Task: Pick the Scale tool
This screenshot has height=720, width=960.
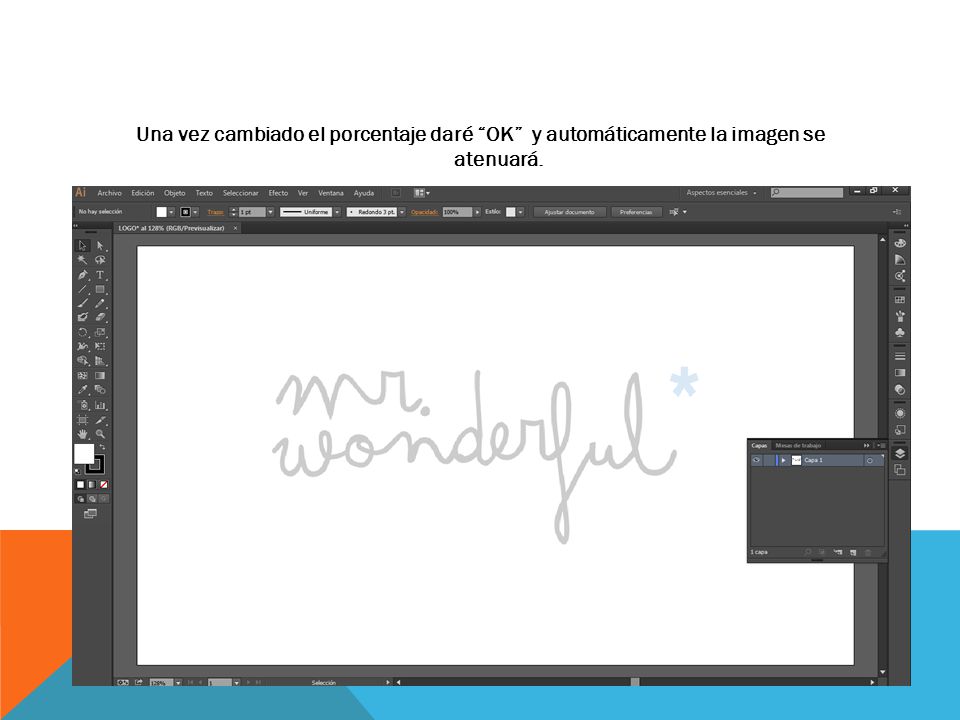Action: click(100, 332)
